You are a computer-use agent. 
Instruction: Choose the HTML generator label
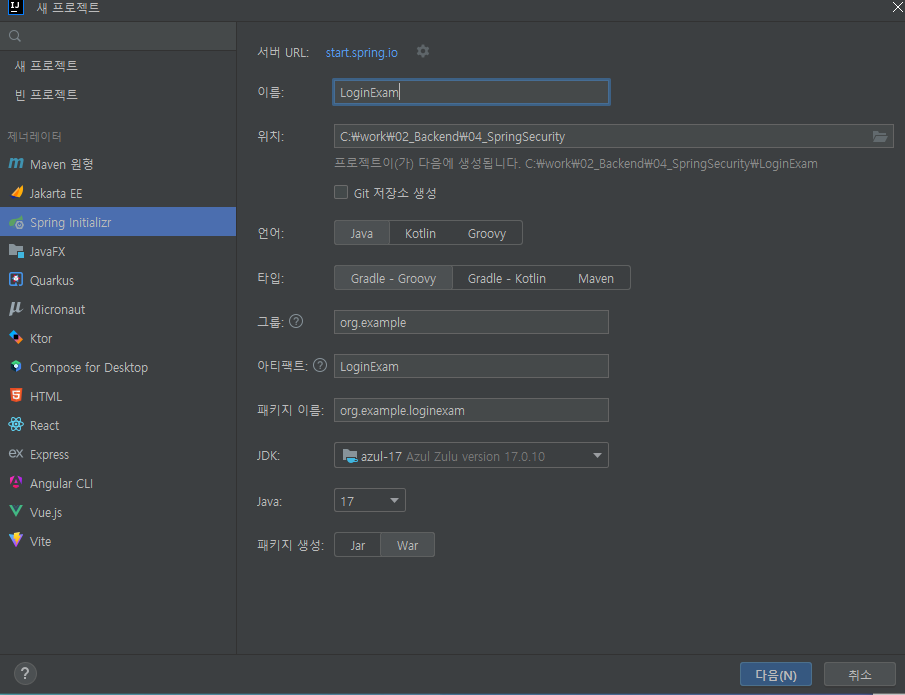pyautogui.click(x=46, y=397)
